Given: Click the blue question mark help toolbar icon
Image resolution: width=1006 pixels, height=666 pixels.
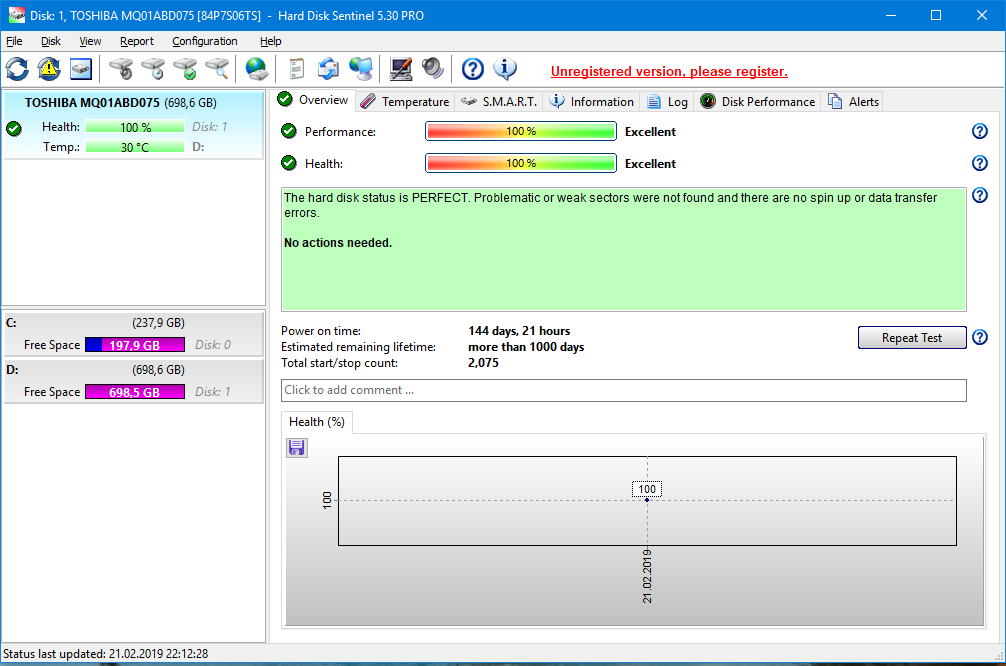Looking at the screenshot, I should click(473, 69).
